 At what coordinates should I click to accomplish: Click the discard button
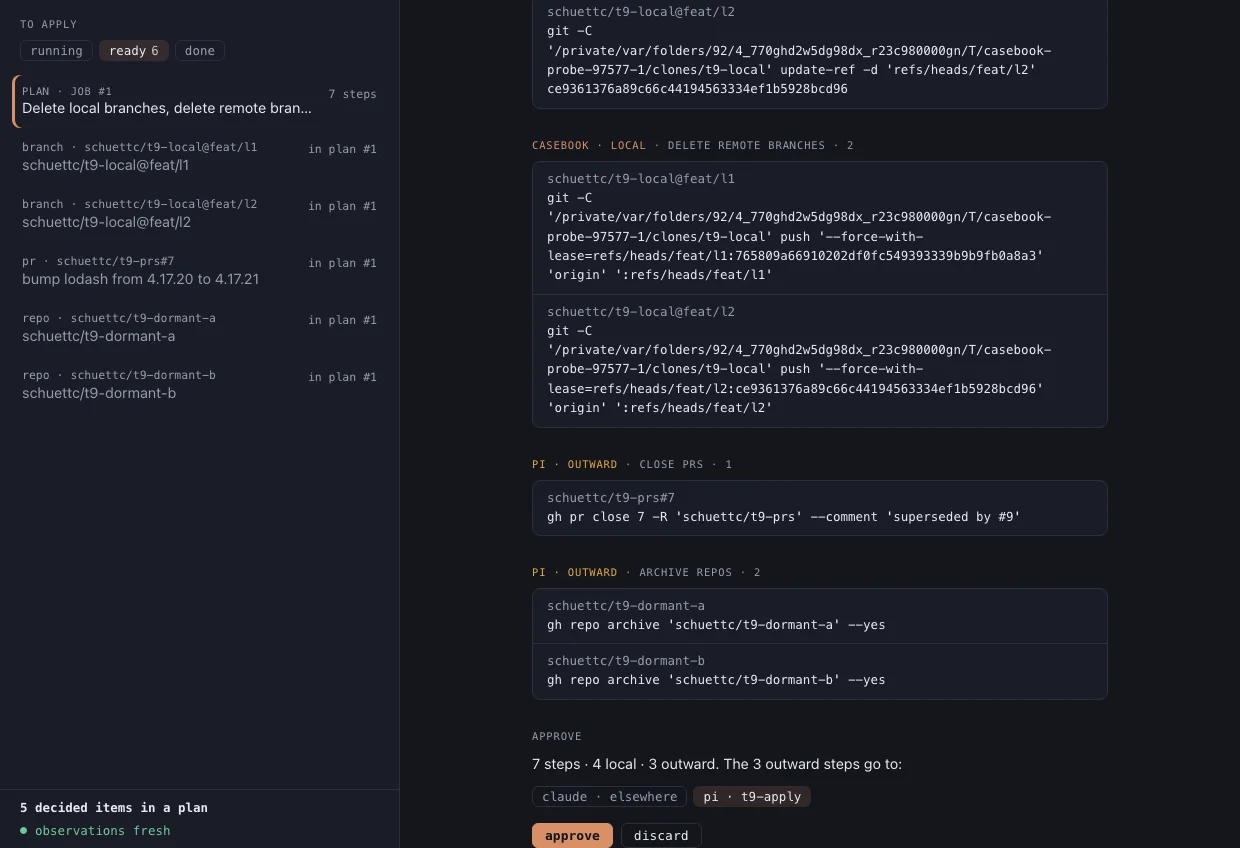click(661, 836)
